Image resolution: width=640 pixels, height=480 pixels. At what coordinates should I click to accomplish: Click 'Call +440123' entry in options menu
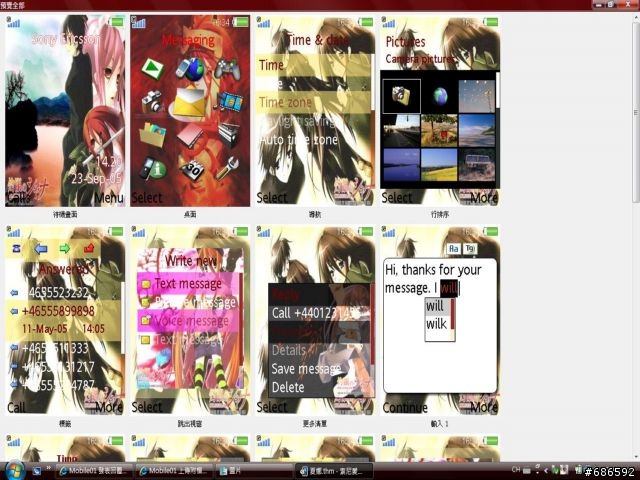click(319, 313)
